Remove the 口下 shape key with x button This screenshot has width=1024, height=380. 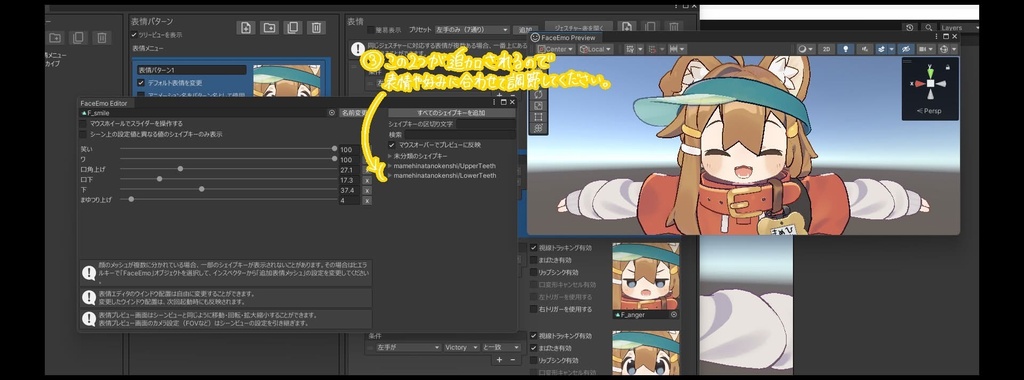point(367,180)
